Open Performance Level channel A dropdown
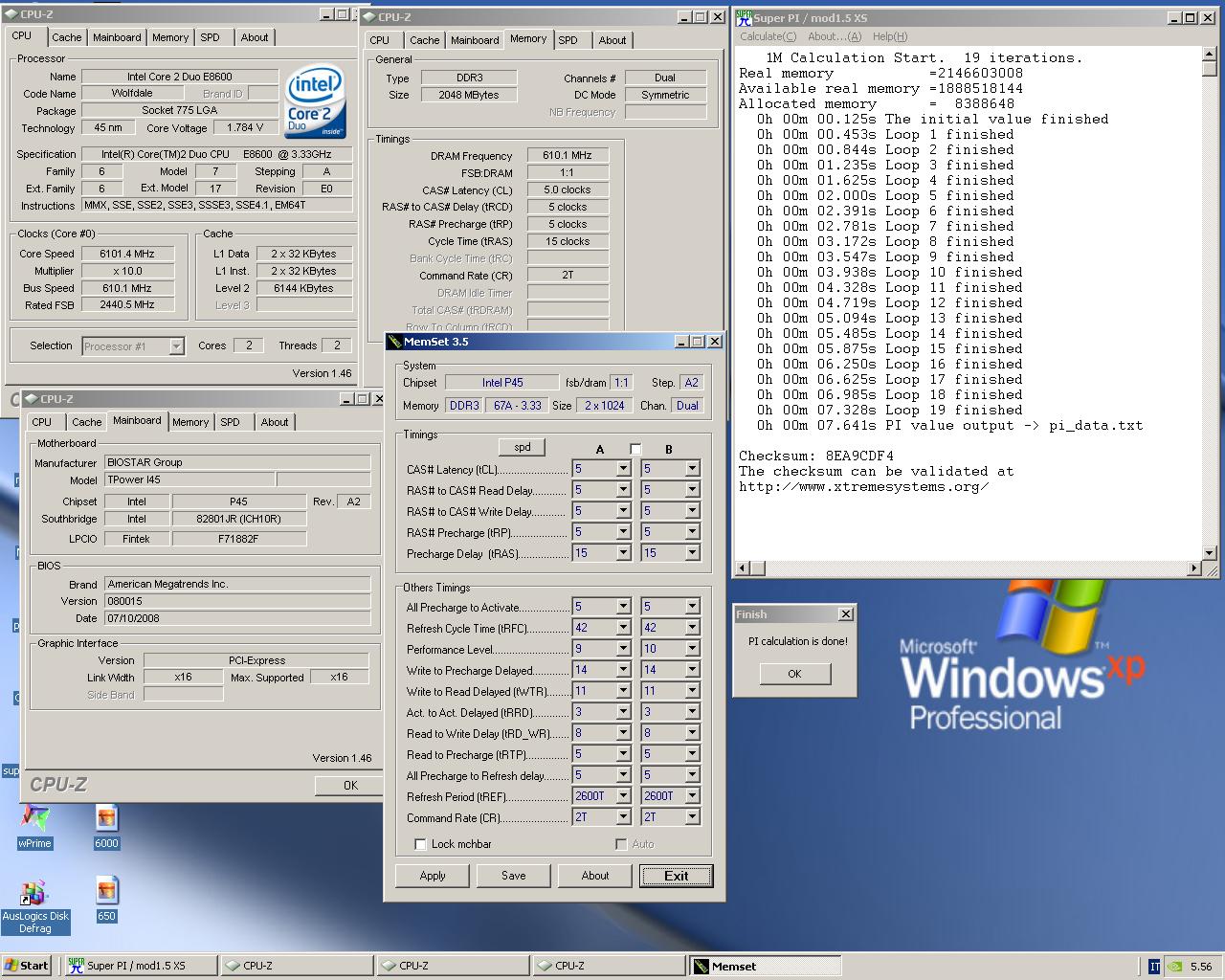 623,650
